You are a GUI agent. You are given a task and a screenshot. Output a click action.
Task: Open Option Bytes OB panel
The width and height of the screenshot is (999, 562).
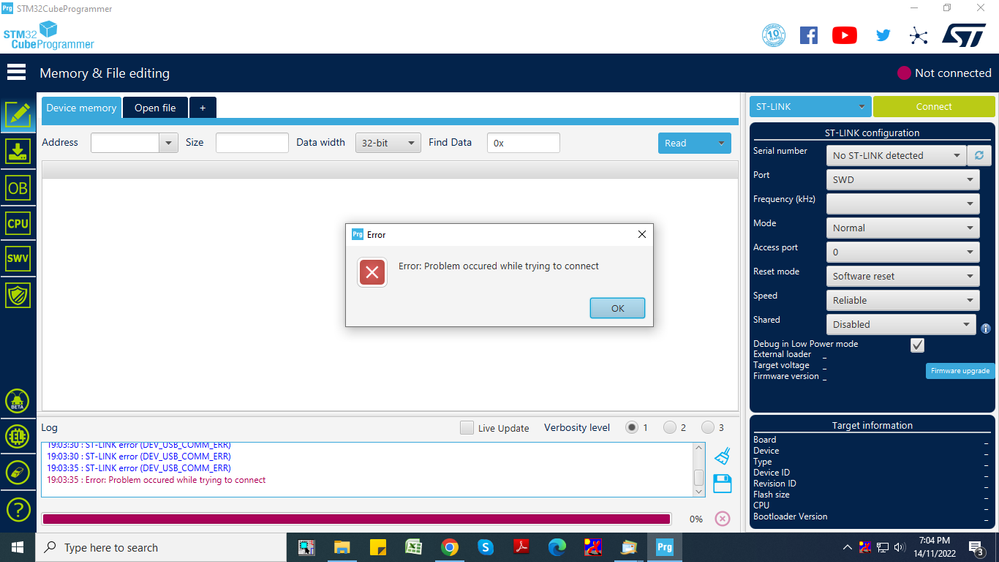(17, 188)
